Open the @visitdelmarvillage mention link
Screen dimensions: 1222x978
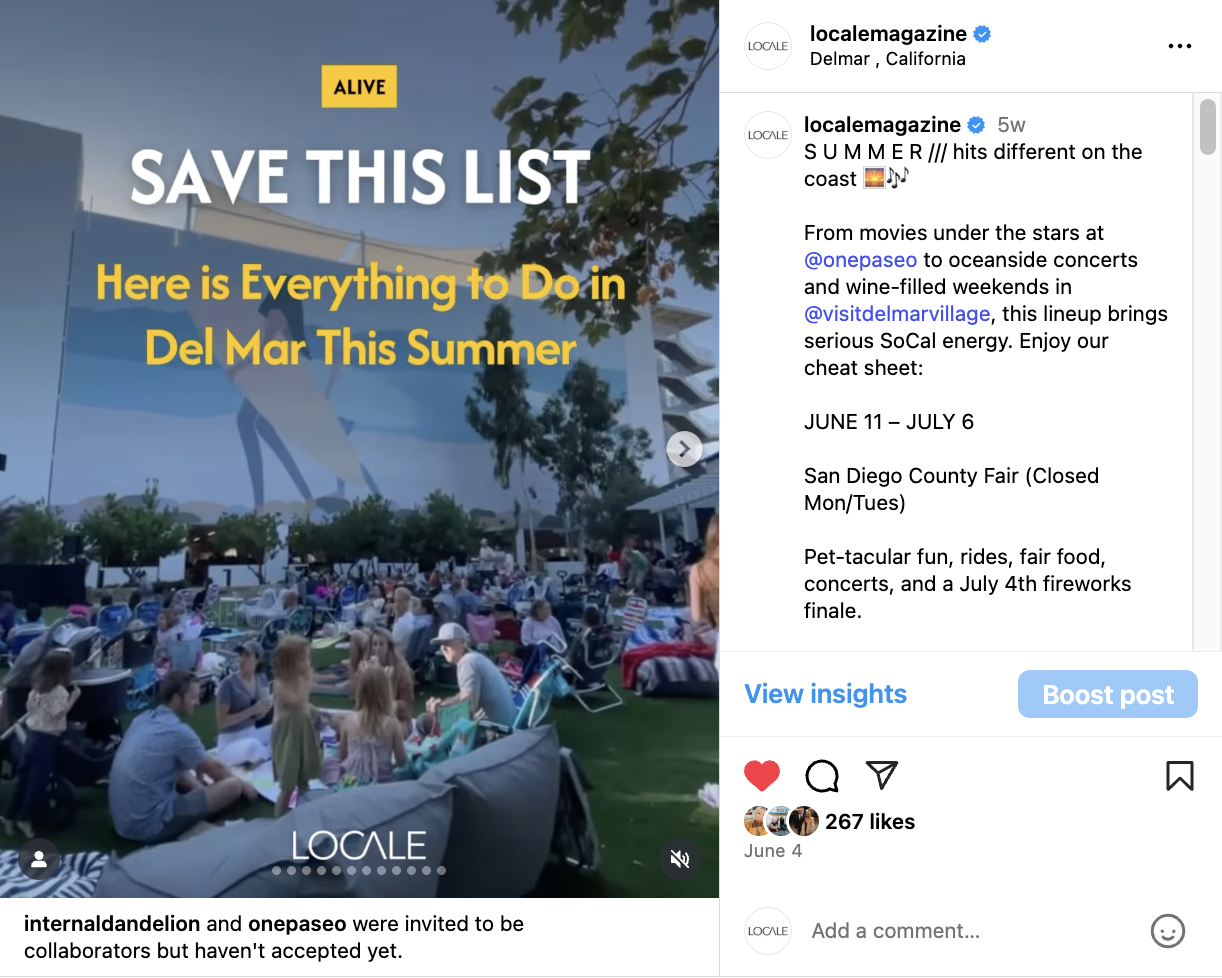click(897, 314)
